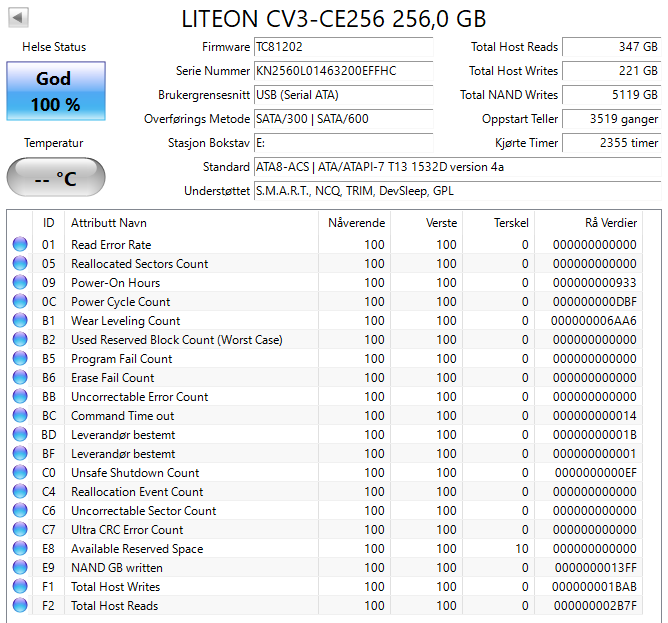Click the Oppstart Teller value field
The width and height of the screenshot is (668, 623).
[612, 119]
